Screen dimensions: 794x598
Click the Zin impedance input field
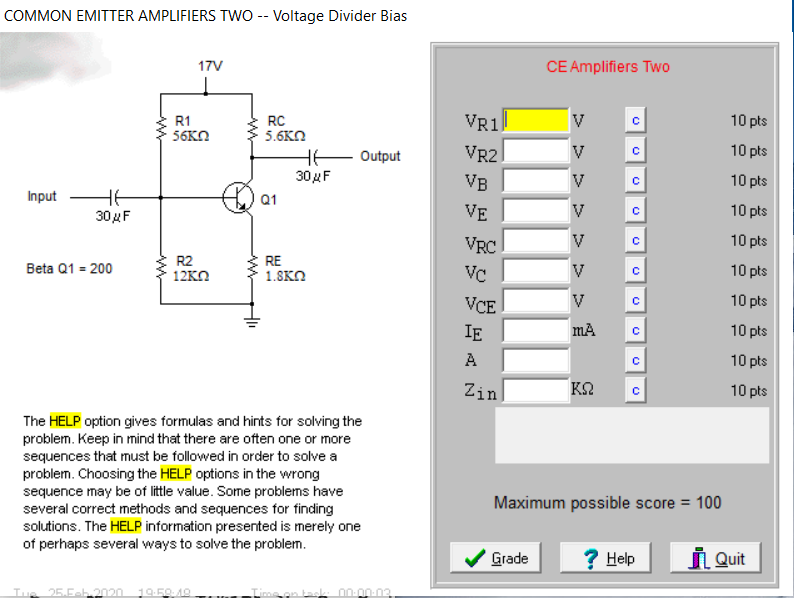coord(536,390)
